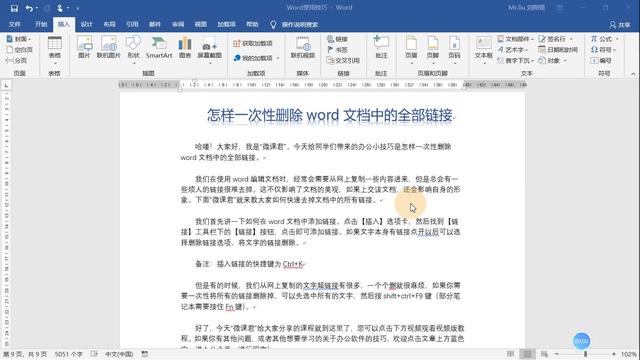Collapse the ribbon with the chevron arrow

[x=633, y=74]
